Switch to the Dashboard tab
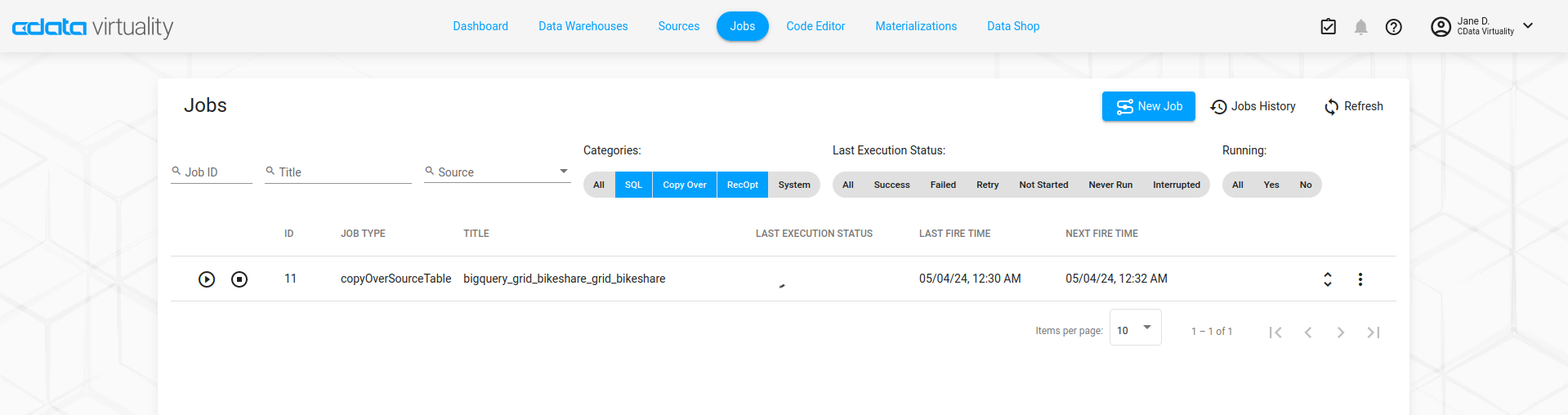 coord(480,26)
